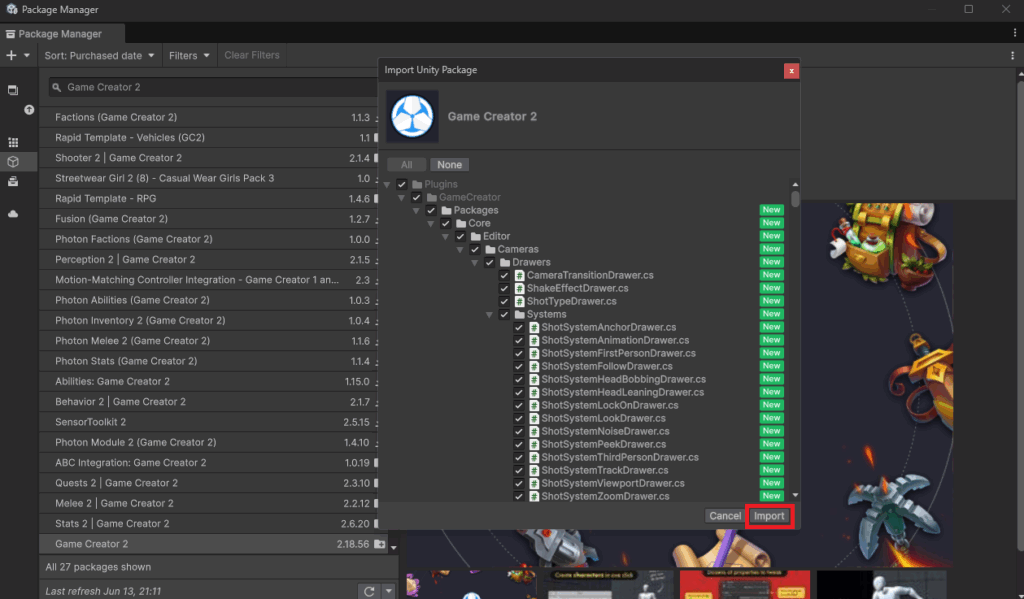Focus the Game Creator 2 search field

click(x=216, y=87)
